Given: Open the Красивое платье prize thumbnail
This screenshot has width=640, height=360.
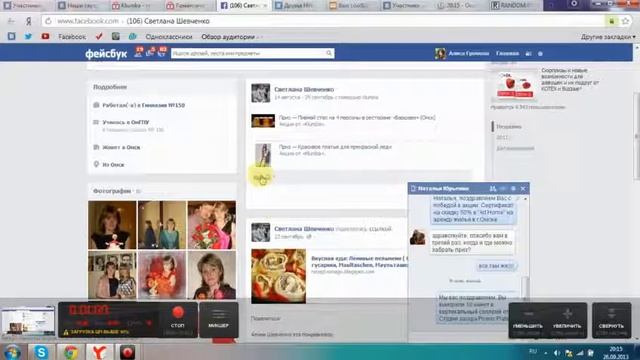Looking at the screenshot, I should coord(263,154).
